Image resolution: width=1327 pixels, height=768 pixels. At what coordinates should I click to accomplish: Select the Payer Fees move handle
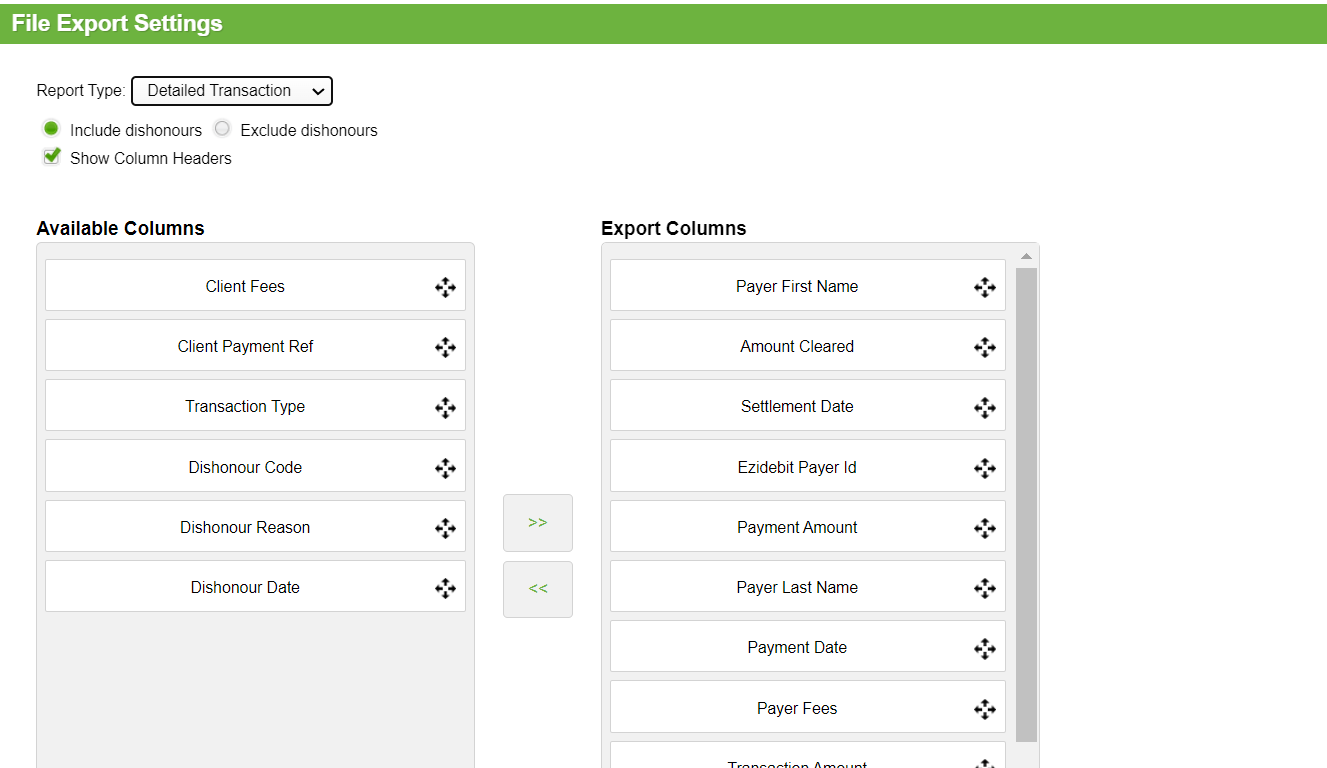985,709
